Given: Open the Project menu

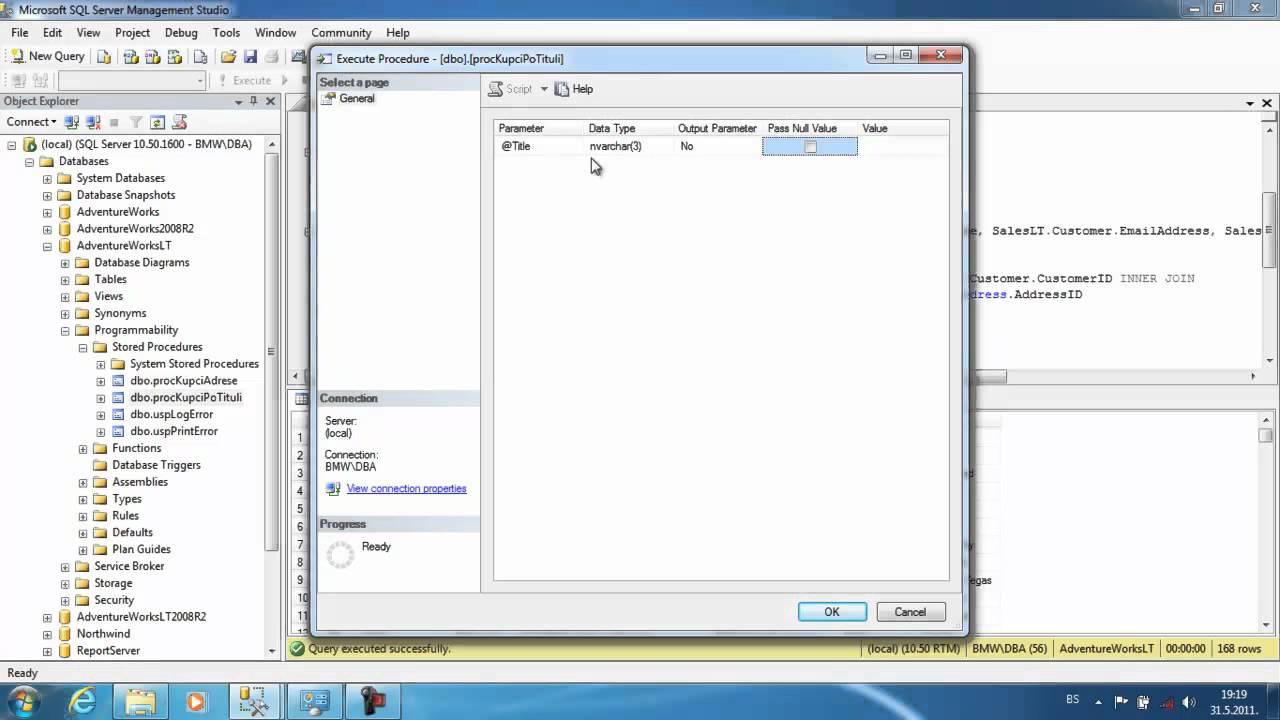Looking at the screenshot, I should tap(132, 33).
